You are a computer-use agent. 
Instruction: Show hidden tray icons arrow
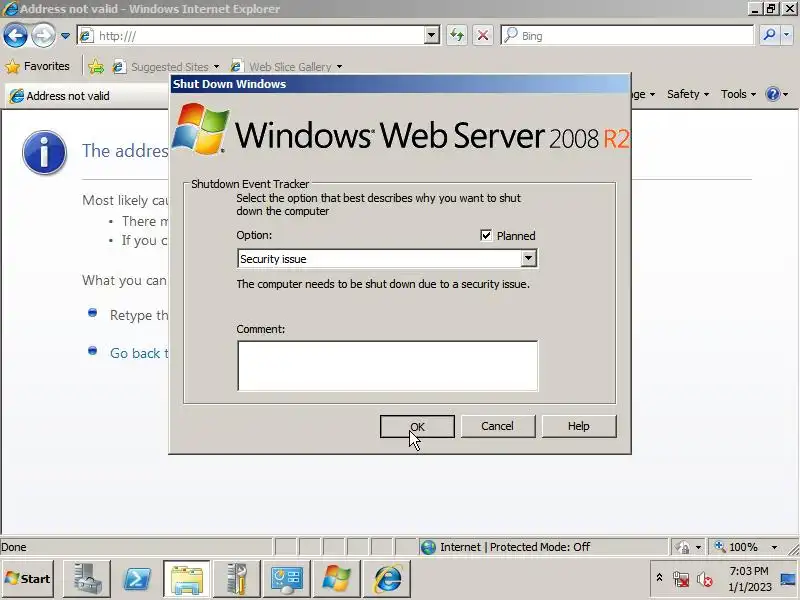tap(659, 578)
